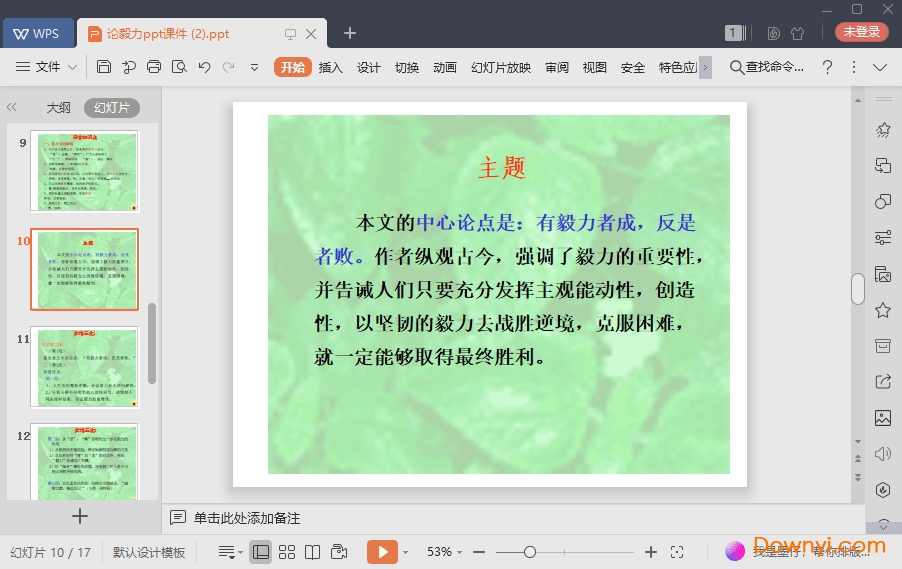This screenshot has width=902, height=569.
Task: Click the undo arrow icon
Action: [x=204, y=67]
